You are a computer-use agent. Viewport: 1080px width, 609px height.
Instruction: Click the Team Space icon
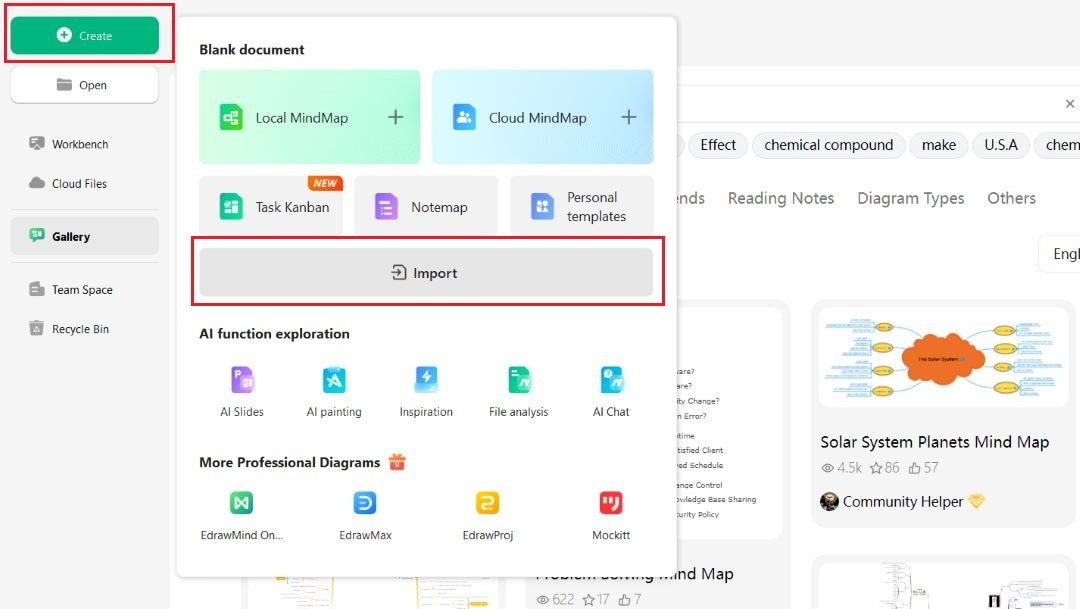(37, 289)
